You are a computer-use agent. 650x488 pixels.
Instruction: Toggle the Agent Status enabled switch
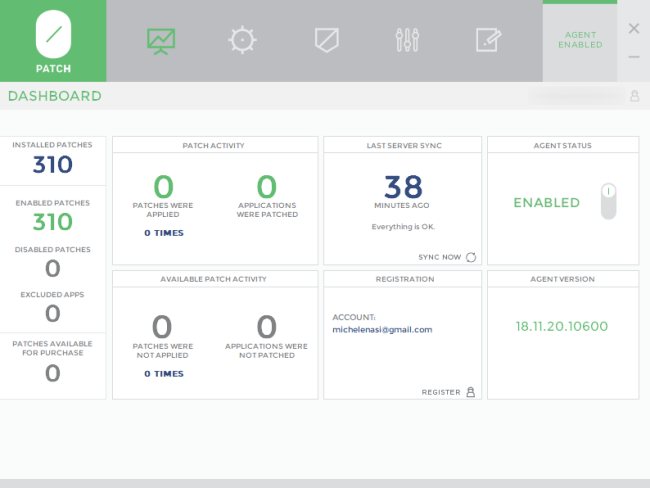608,201
